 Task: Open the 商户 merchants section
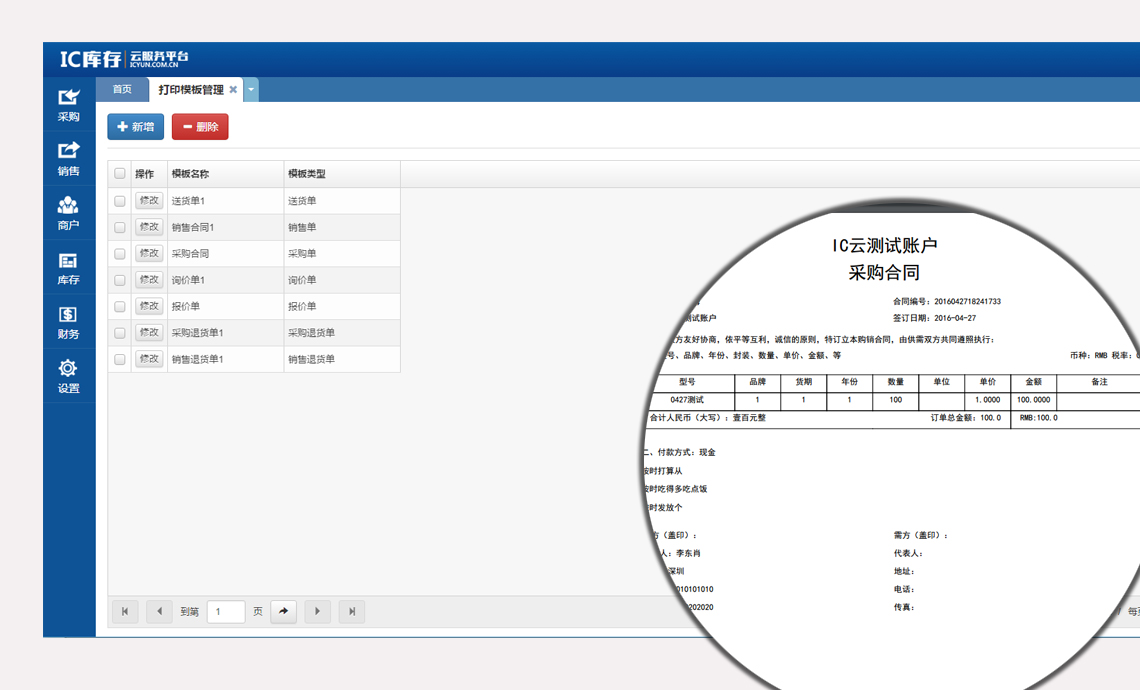pos(68,213)
